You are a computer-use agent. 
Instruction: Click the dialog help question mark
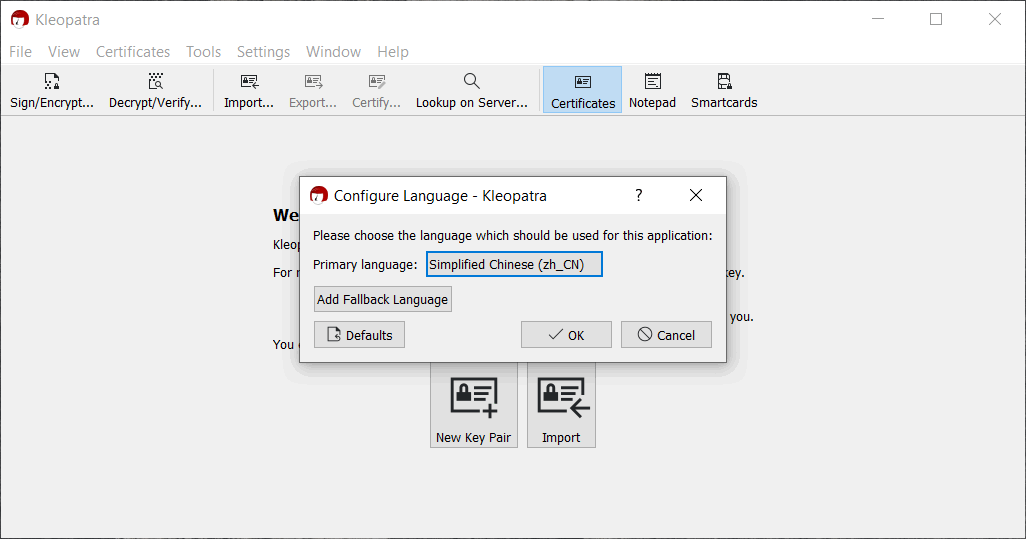(639, 195)
